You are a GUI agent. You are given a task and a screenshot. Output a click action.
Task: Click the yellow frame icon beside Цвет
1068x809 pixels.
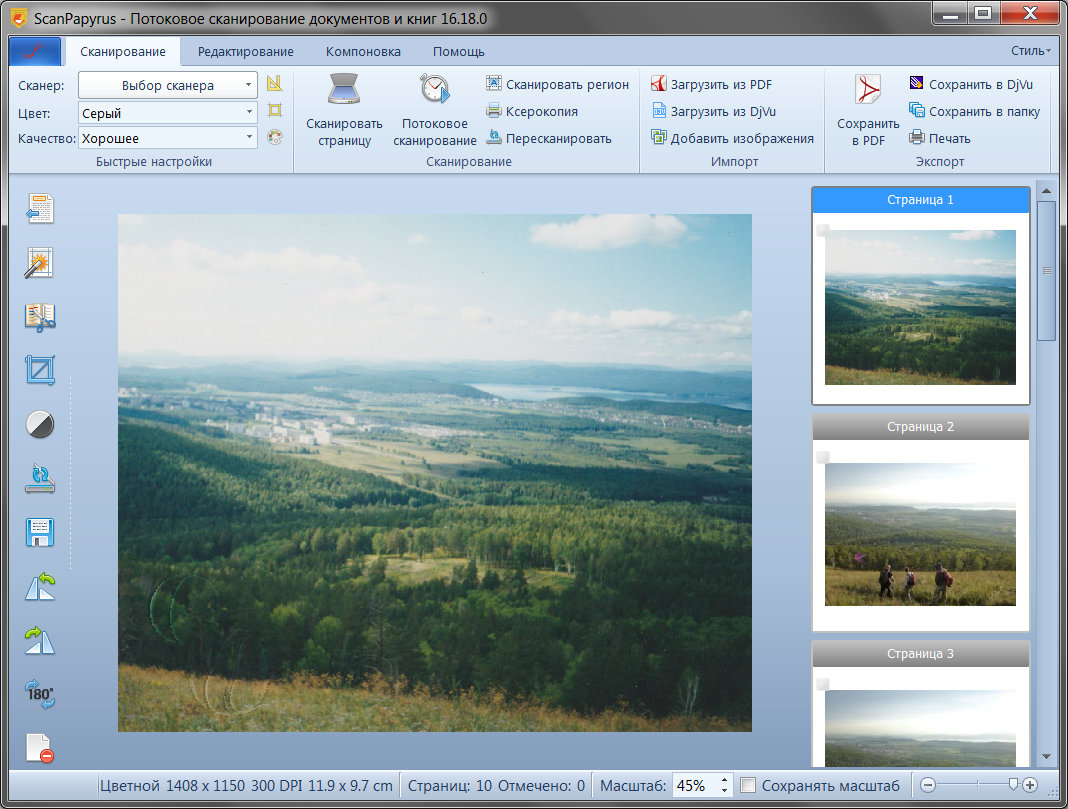[274, 110]
